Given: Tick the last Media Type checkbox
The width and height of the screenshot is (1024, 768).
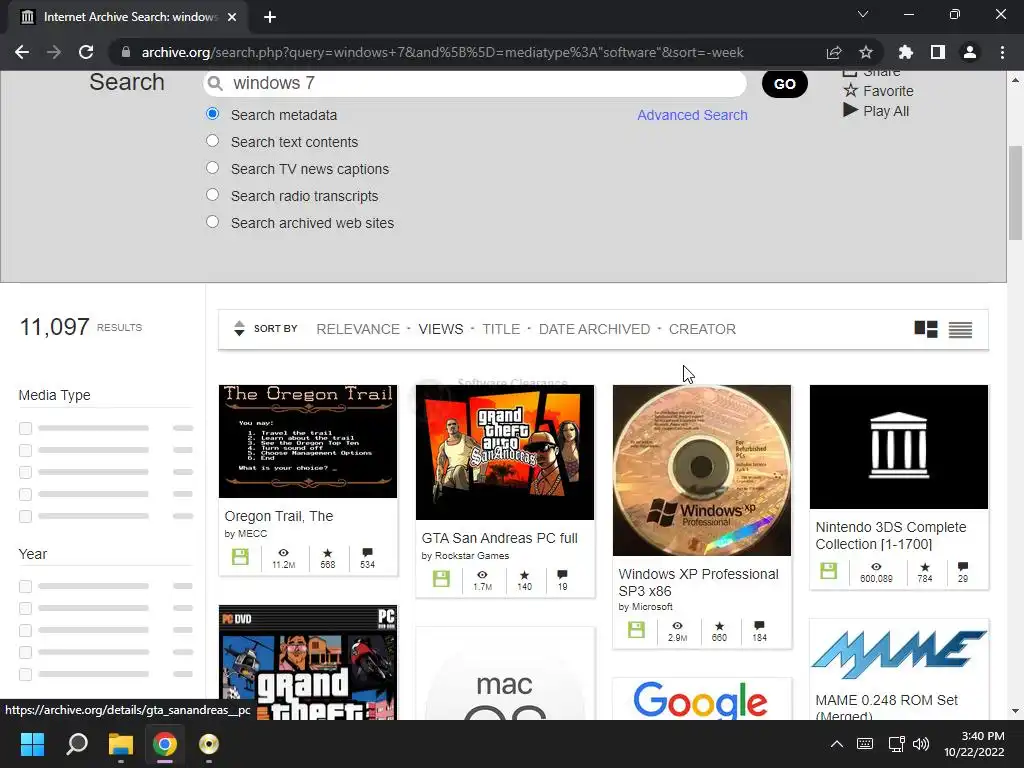Looking at the screenshot, I should 25,517.
